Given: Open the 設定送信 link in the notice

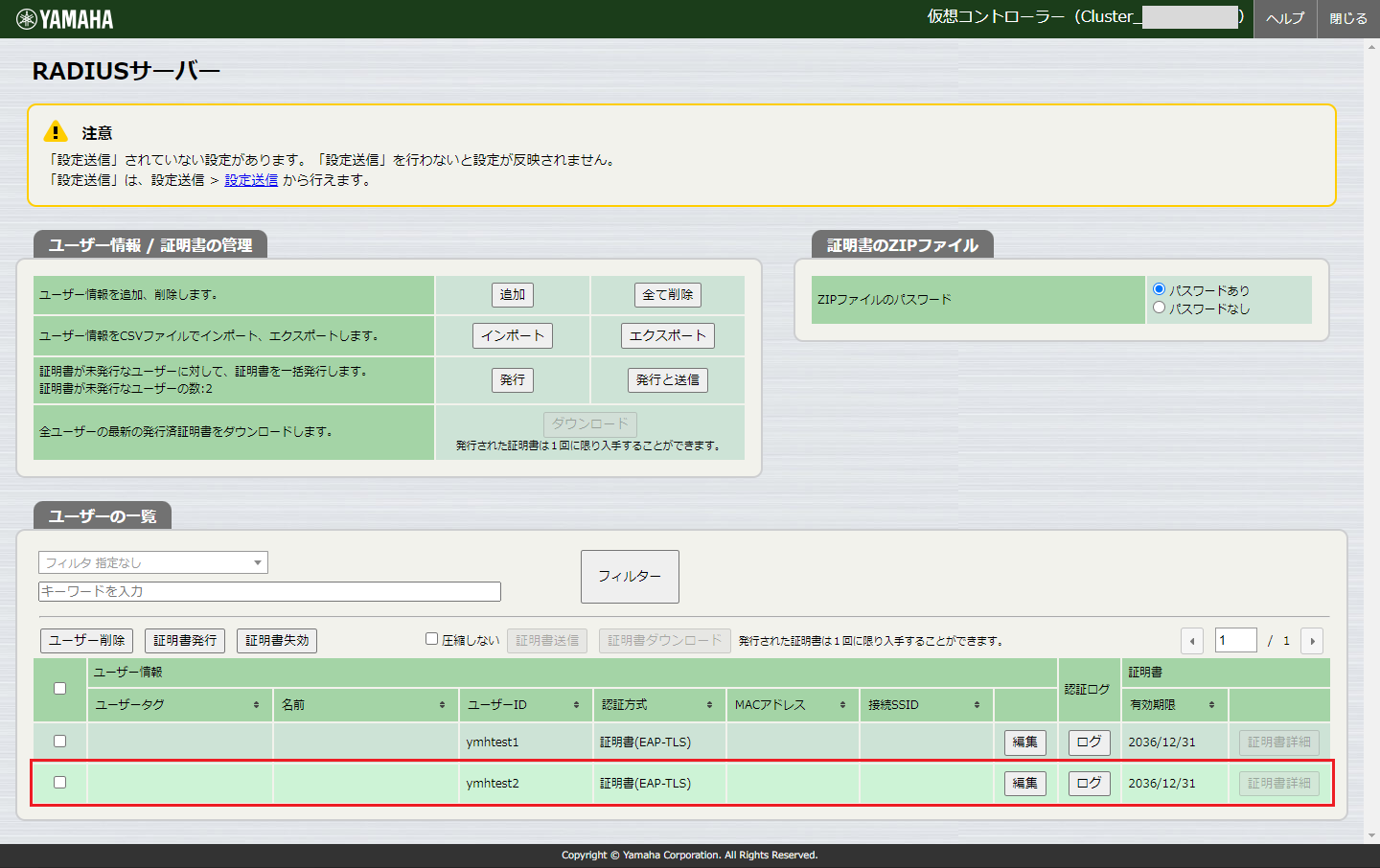Looking at the screenshot, I should tap(250, 179).
